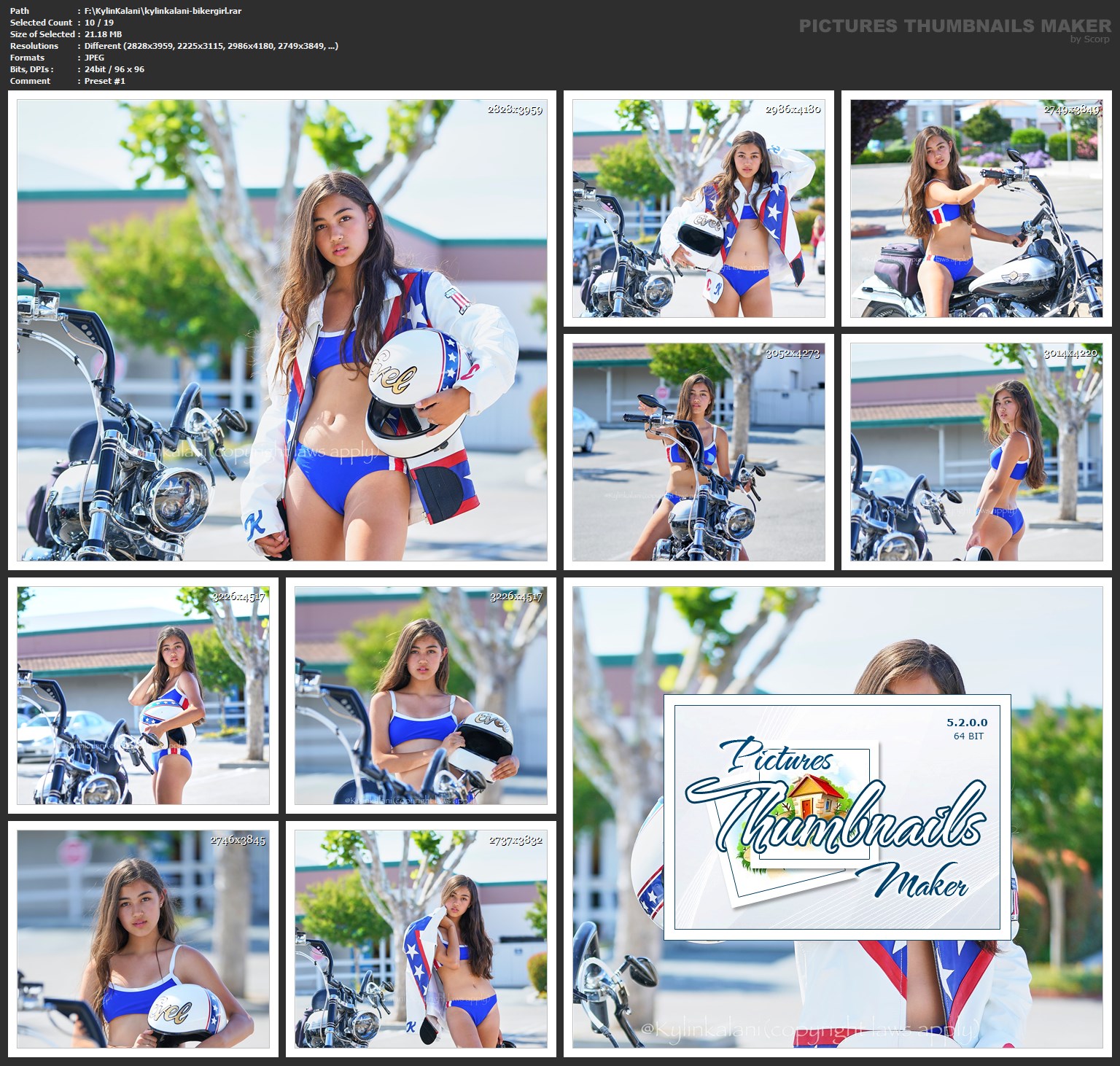Click the file path ending in bikergirl.rar
Image resolution: width=1120 pixels, height=1066 pixels.
pos(163,11)
